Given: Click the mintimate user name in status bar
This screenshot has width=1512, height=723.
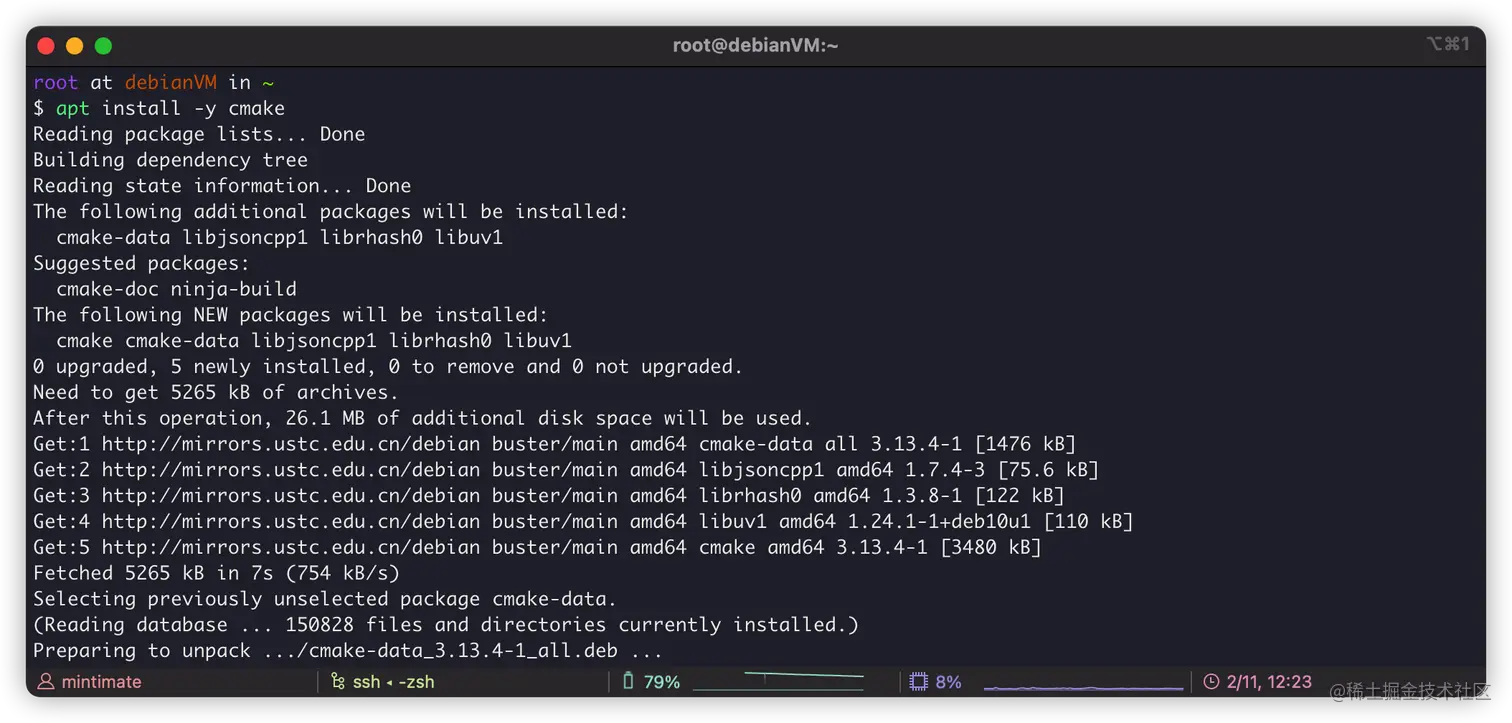Looking at the screenshot, I should pyautogui.click(x=101, y=682).
